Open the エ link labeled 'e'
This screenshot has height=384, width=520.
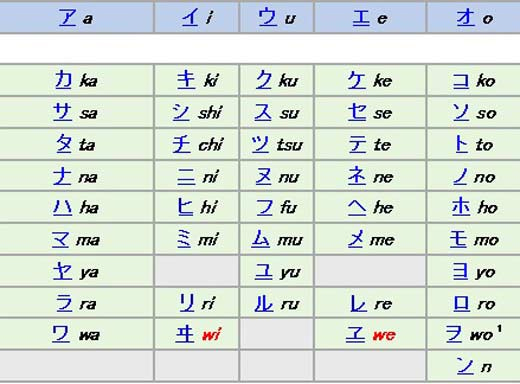(x=361, y=18)
